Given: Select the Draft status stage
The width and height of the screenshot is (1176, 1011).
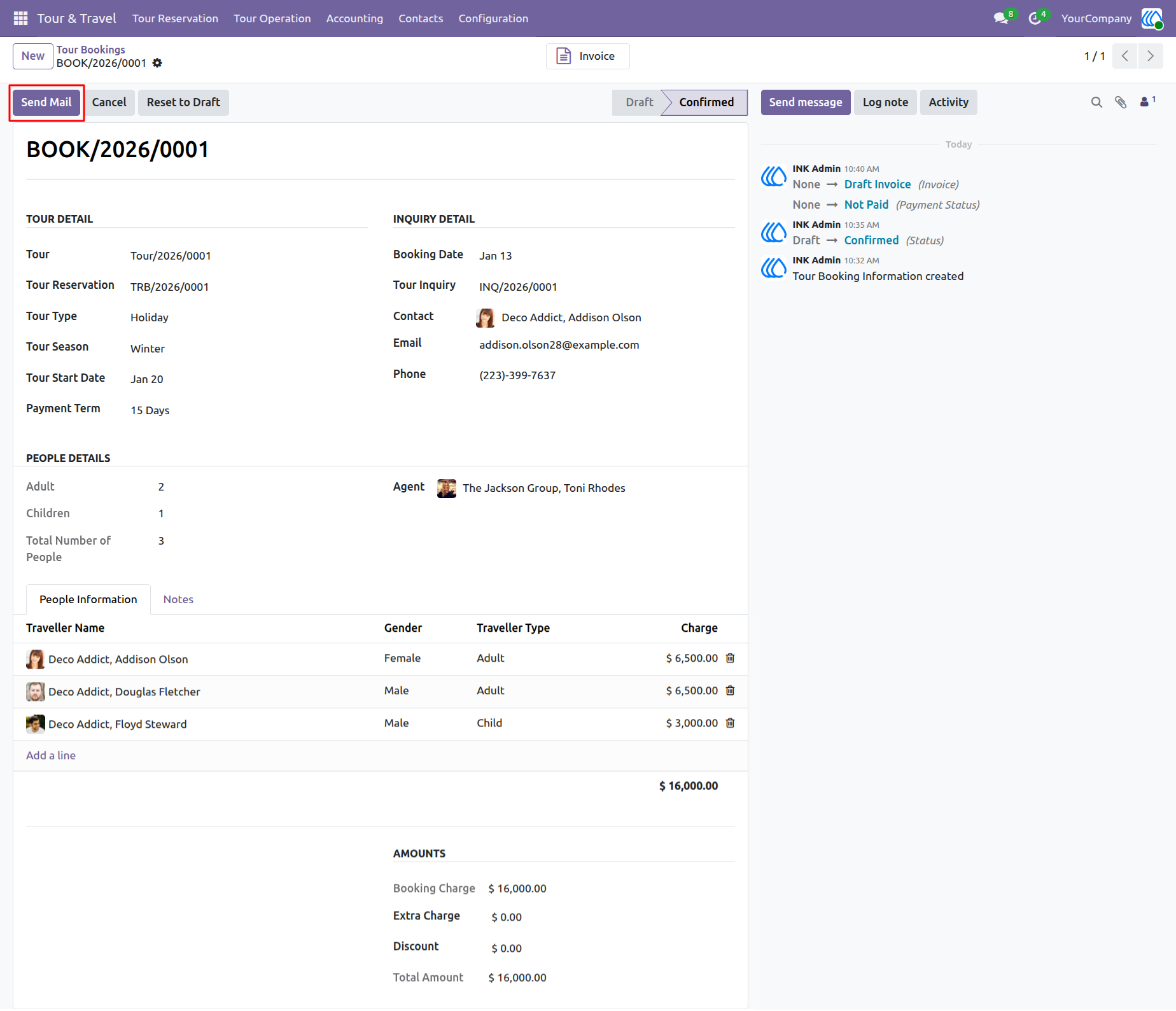Looking at the screenshot, I should click(638, 102).
